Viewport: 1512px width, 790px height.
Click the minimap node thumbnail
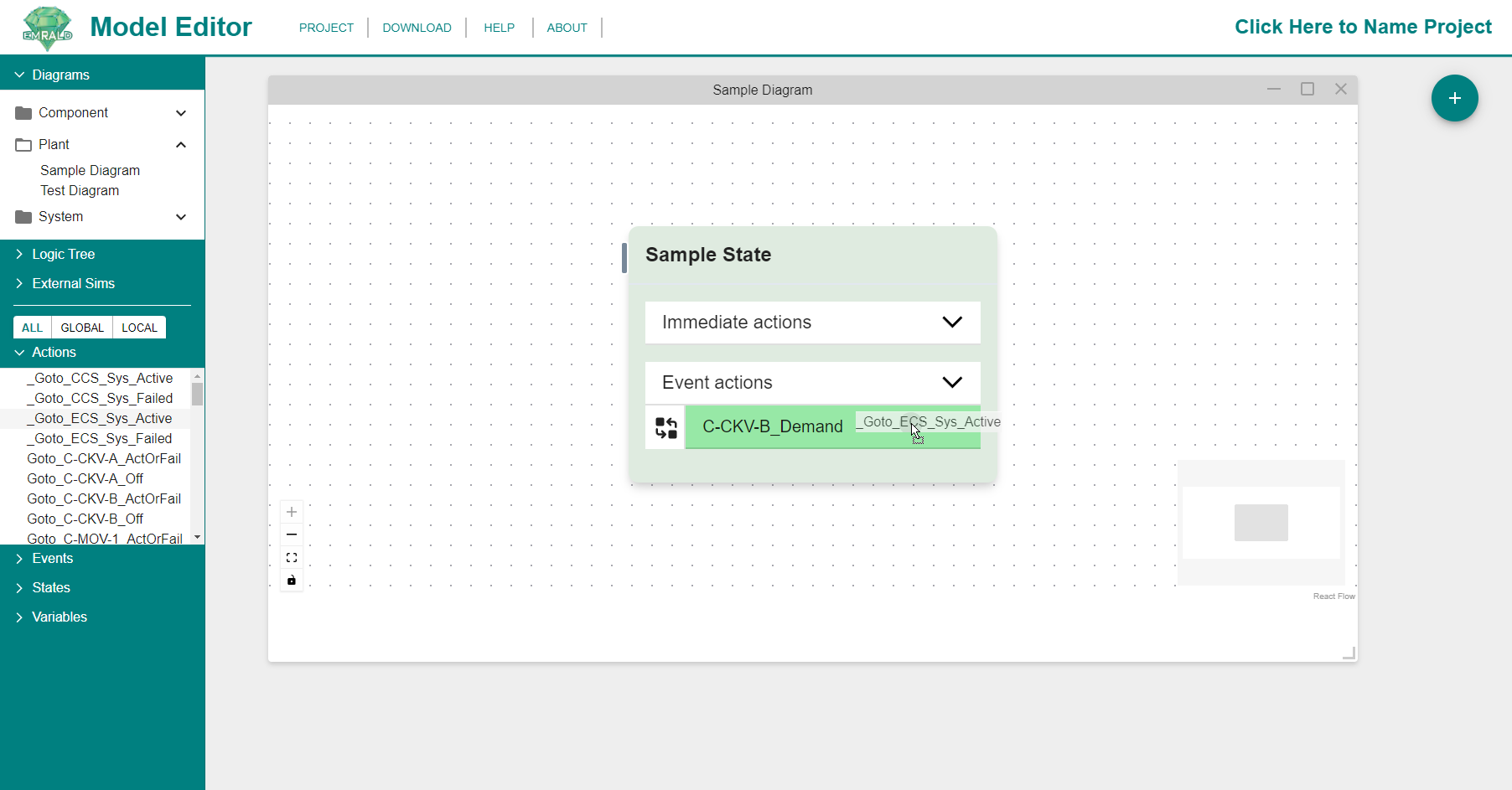1261,523
